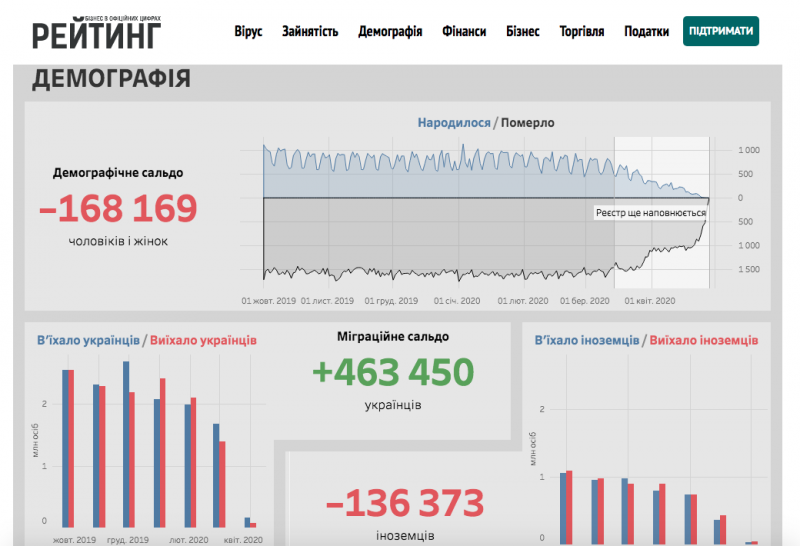Open the Зайнятість section
The width and height of the screenshot is (800, 546).
pos(310,32)
